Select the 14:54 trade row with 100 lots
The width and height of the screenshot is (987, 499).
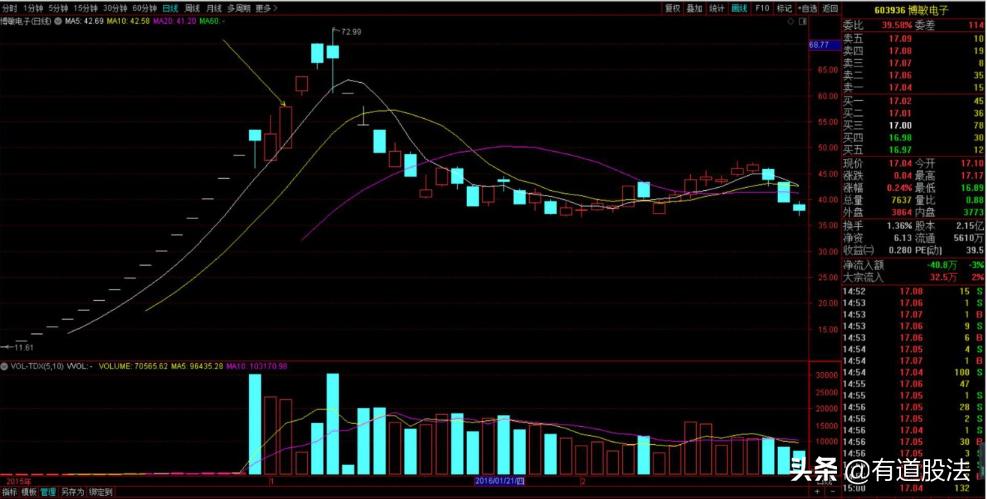click(x=913, y=373)
